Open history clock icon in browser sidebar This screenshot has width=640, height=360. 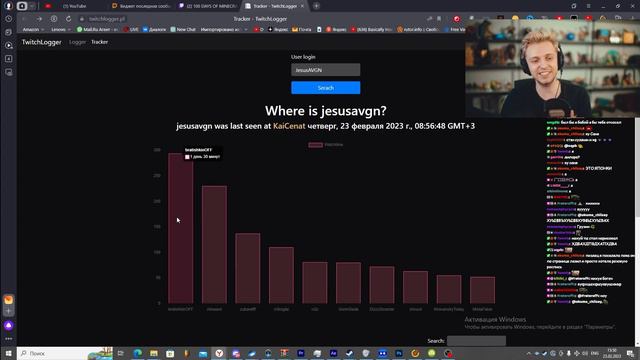point(9,19)
